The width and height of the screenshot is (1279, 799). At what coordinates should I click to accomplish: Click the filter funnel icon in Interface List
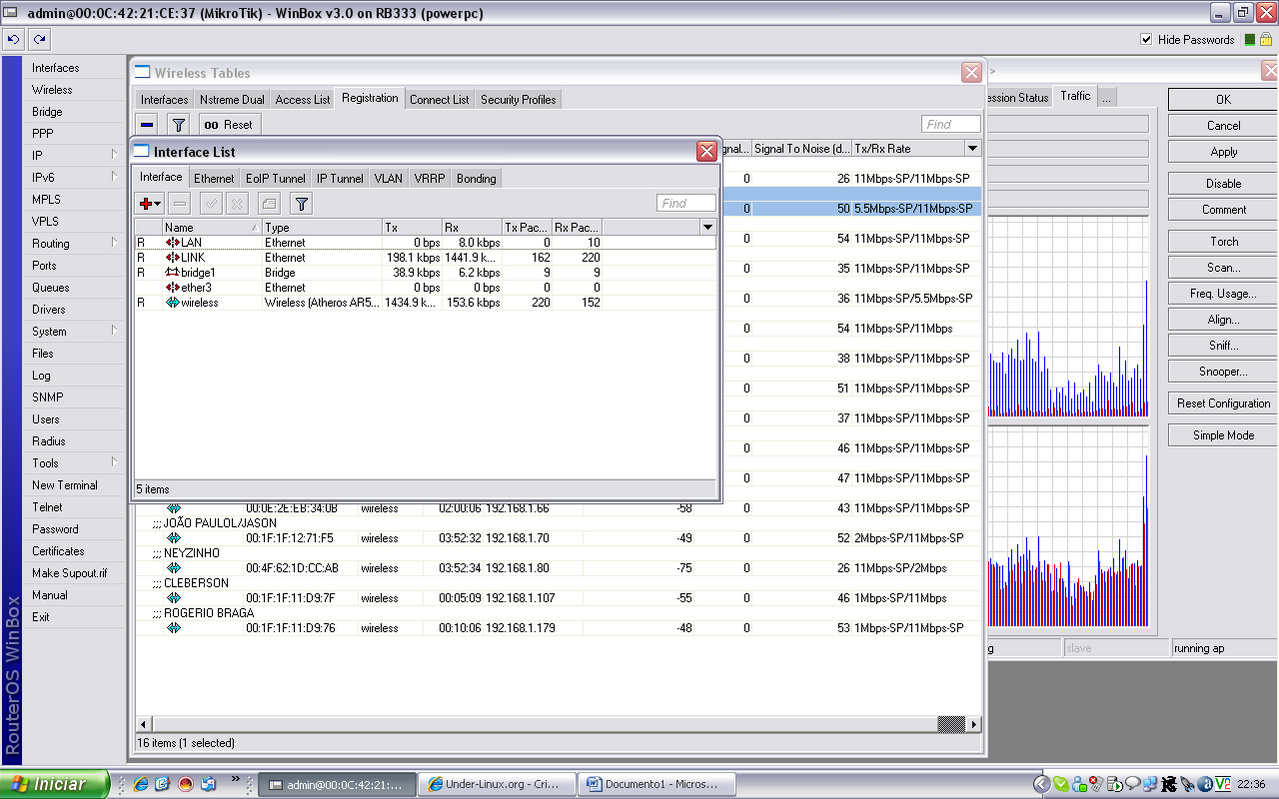tap(301, 204)
